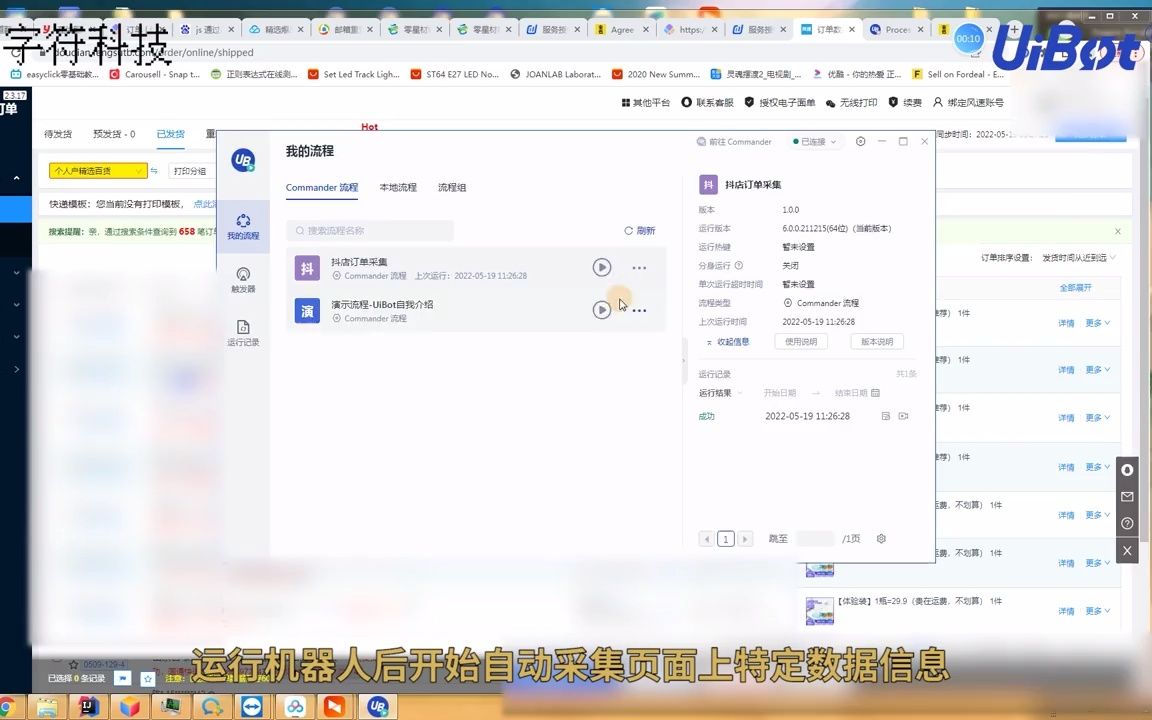
Task: Click the 使用说明 button
Action: pos(800,341)
